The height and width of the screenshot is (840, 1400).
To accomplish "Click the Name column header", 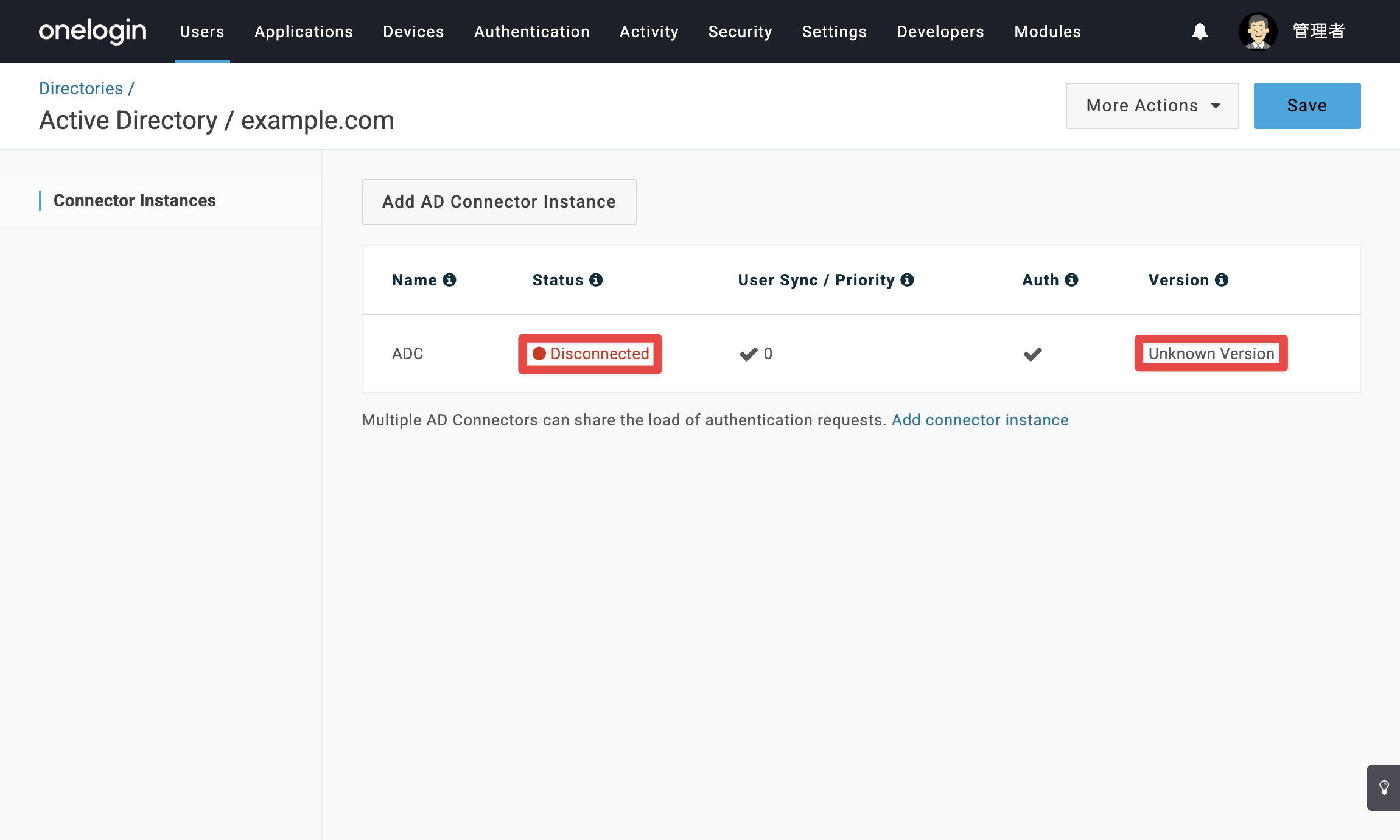I will coord(415,280).
